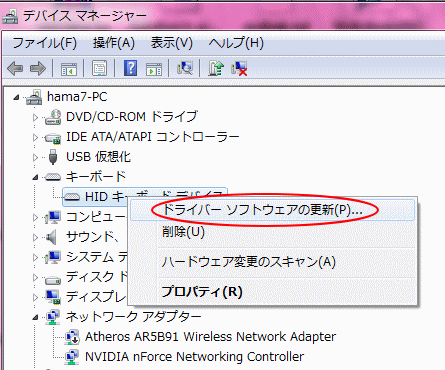
Task: Select the HID キーボード デバイス label
Action: click(145, 197)
